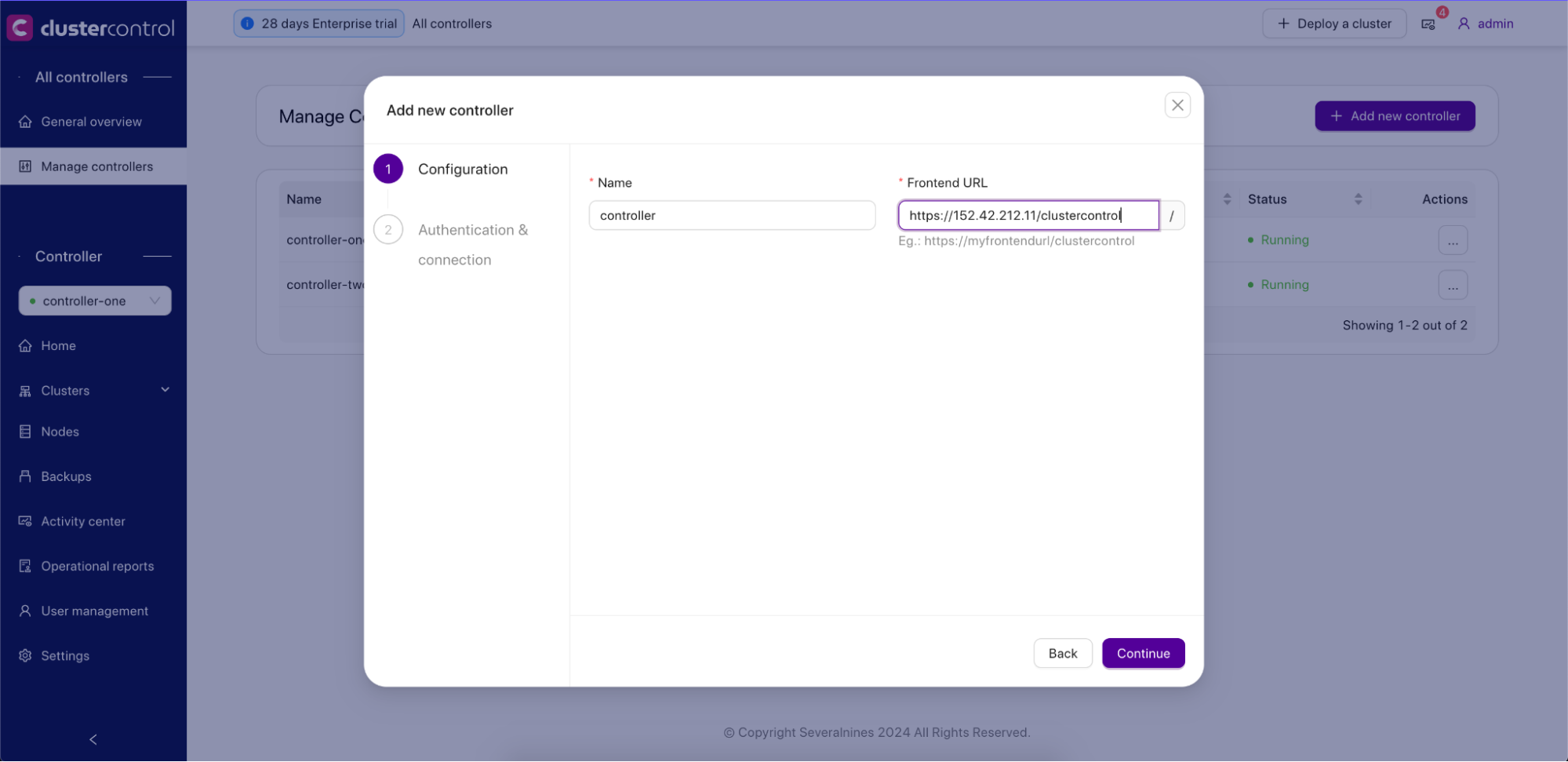
Task: Click the Home house icon in sidebar
Action: pyautogui.click(x=25, y=345)
